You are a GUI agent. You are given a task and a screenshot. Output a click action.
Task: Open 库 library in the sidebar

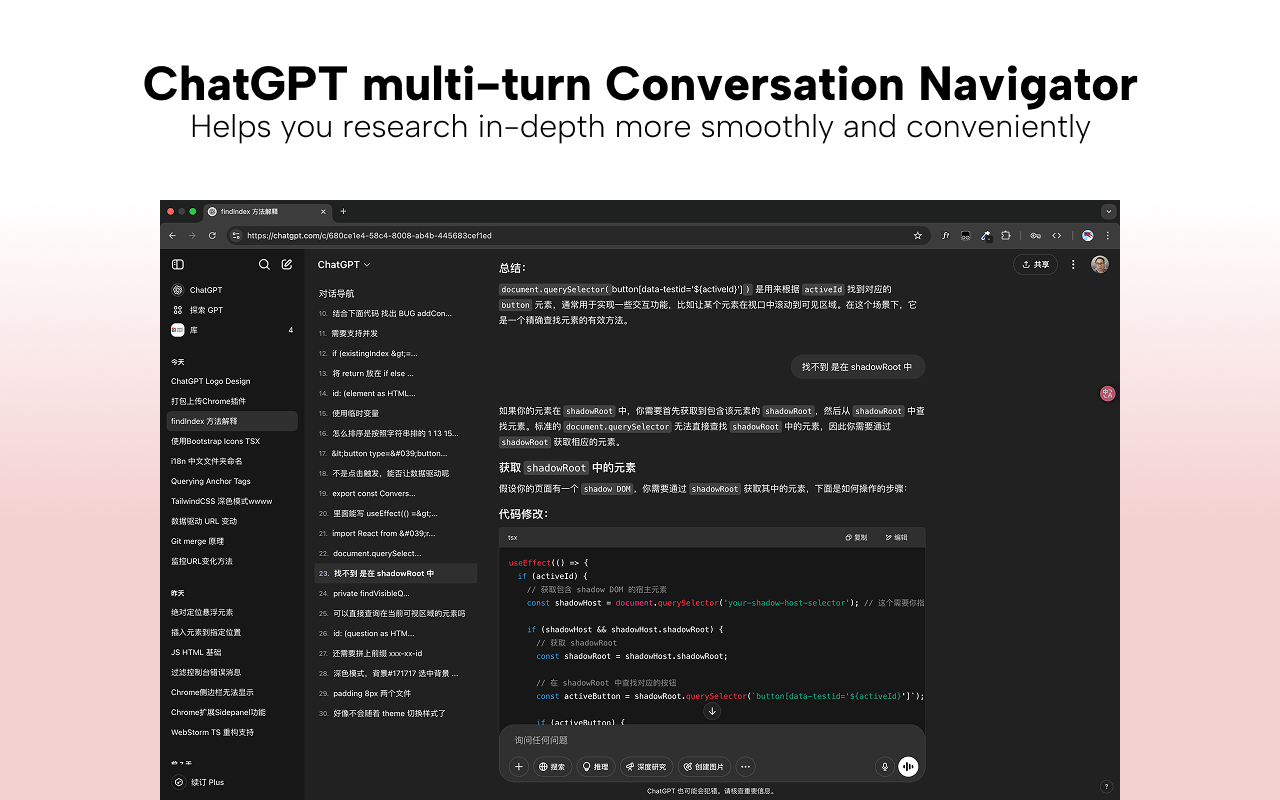coord(232,330)
